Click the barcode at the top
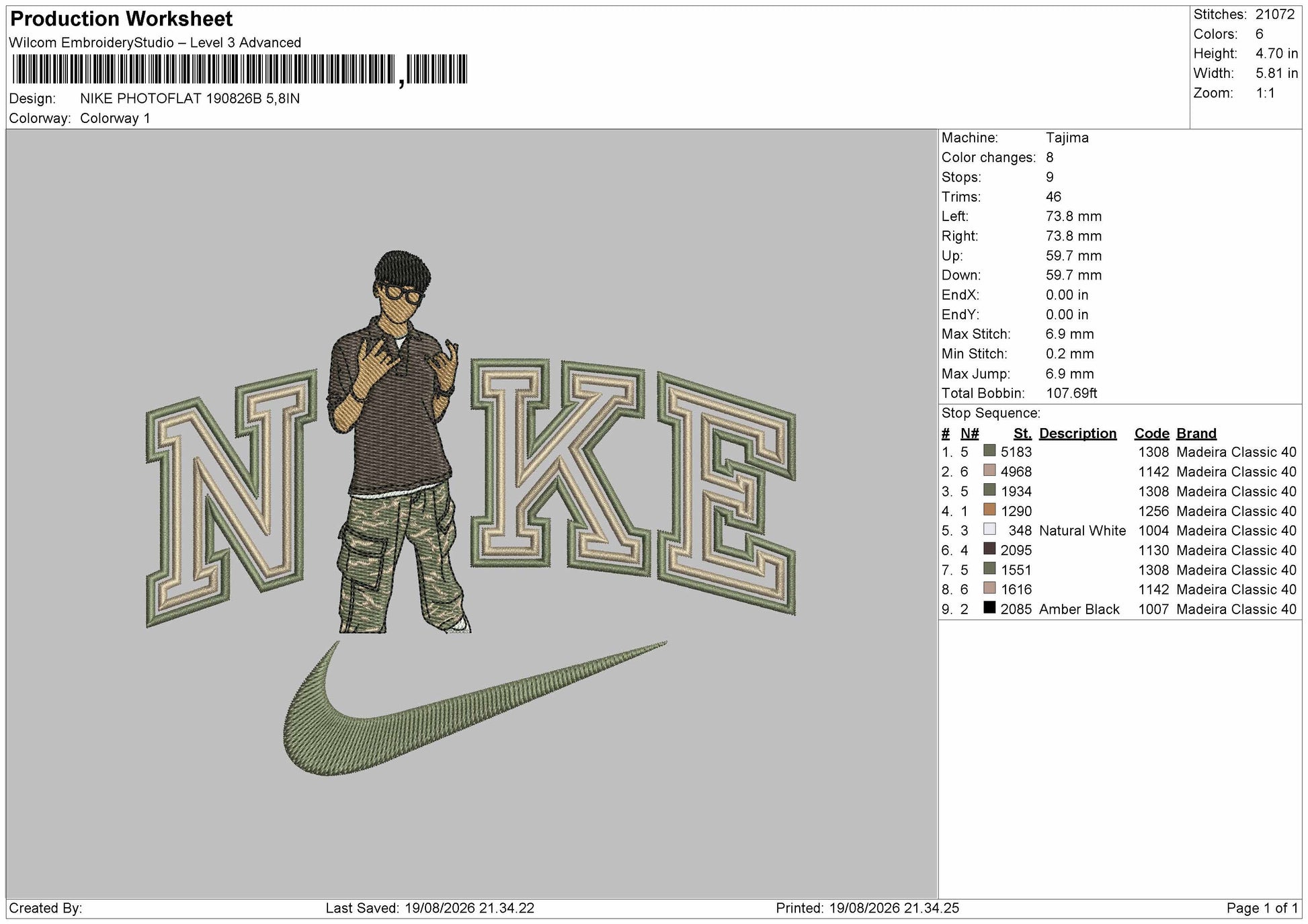 (239, 70)
